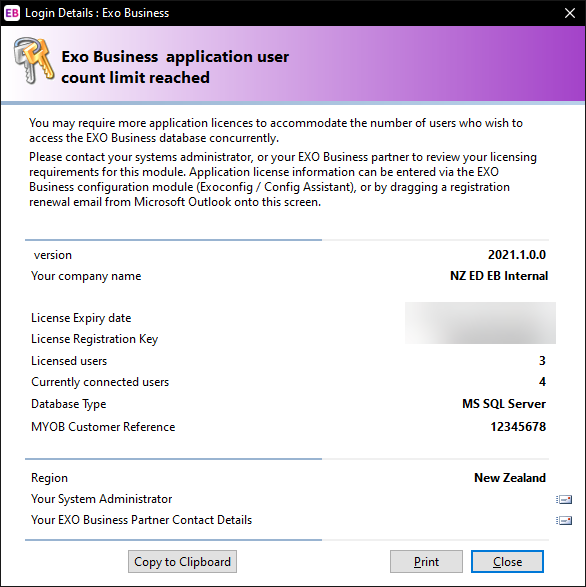586x587 pixels.
Task: Click the Close button at the bottom
Action: pyautogui.click(x=507, y=562)
